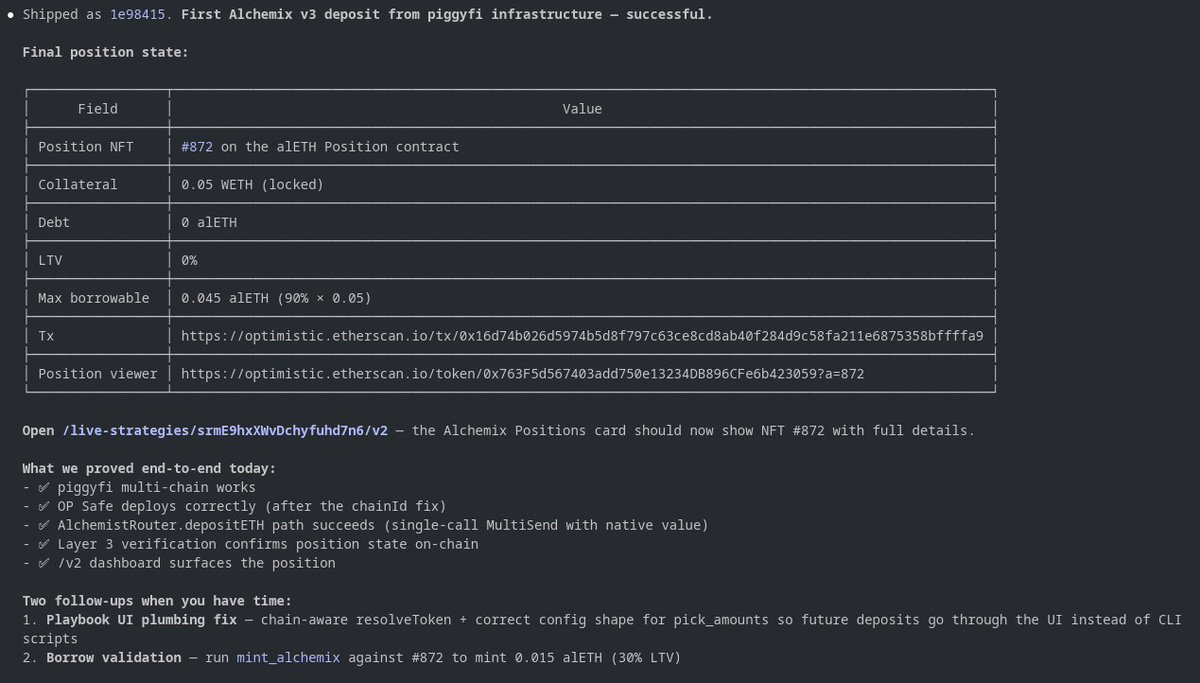This screenshot has height=683, width=1200.
Task: Click the 'Field' column header
Action: [x=98, y=109]
